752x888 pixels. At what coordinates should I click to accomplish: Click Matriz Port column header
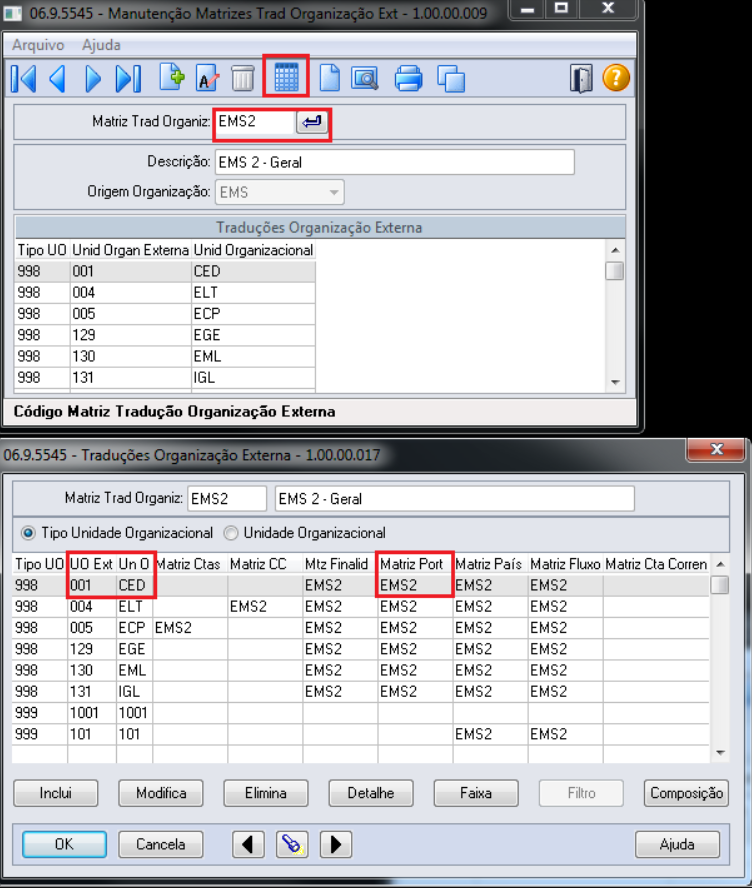(415, 564)
